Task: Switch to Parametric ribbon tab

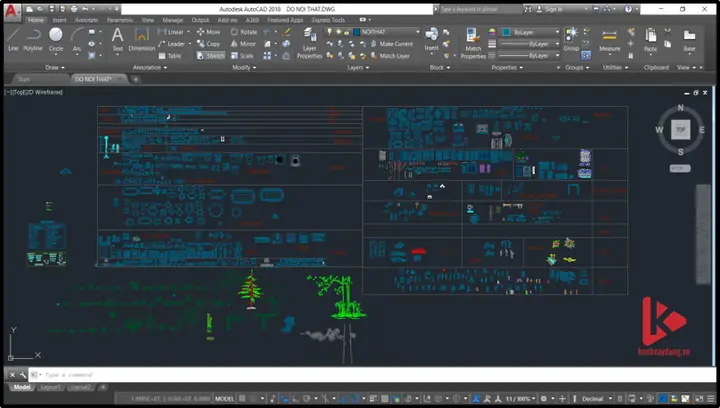Action: point(120,20)
